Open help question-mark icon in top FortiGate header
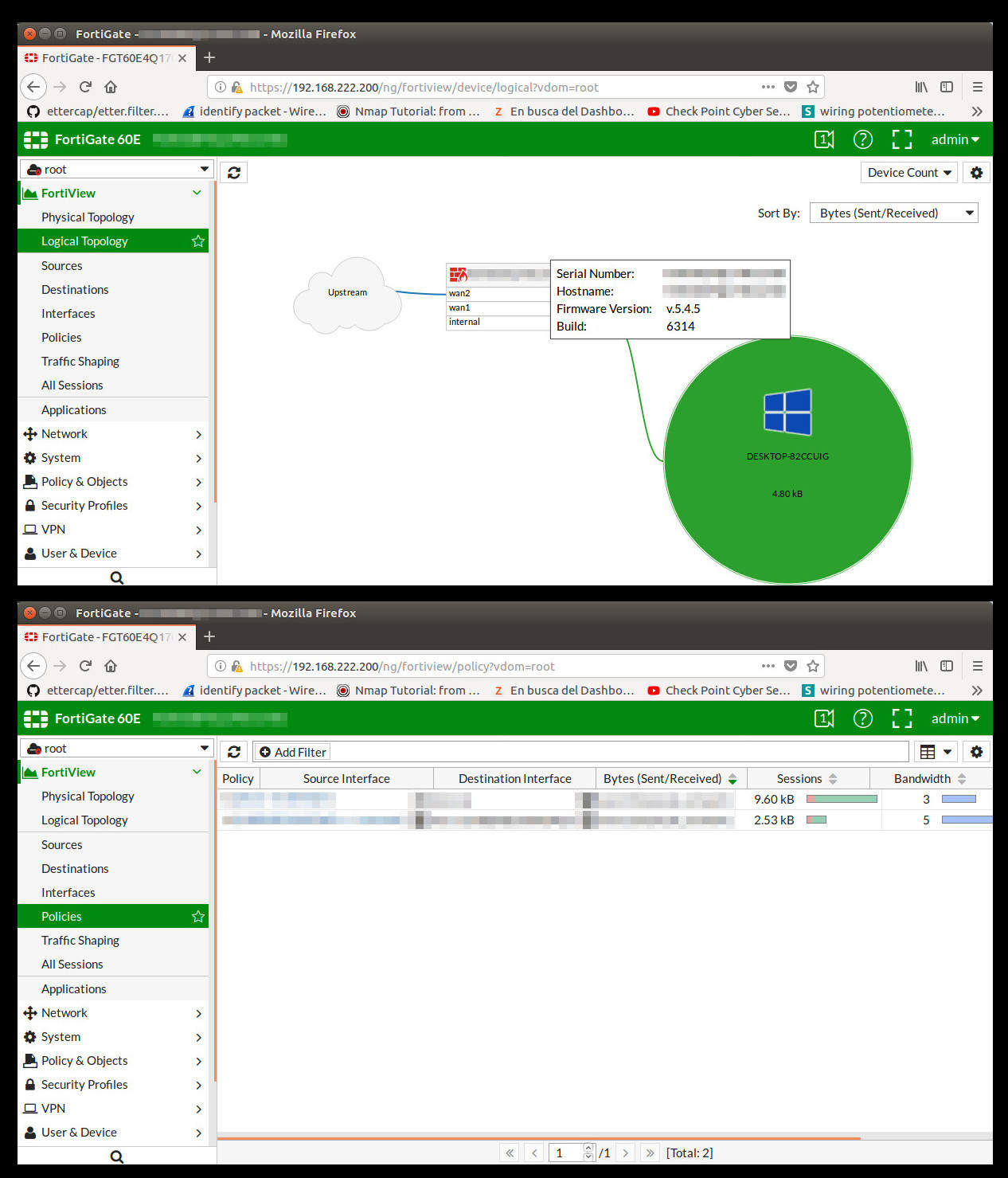Image resolution: width=1008 pixels, height=1178 pixels. pos(863,139)
